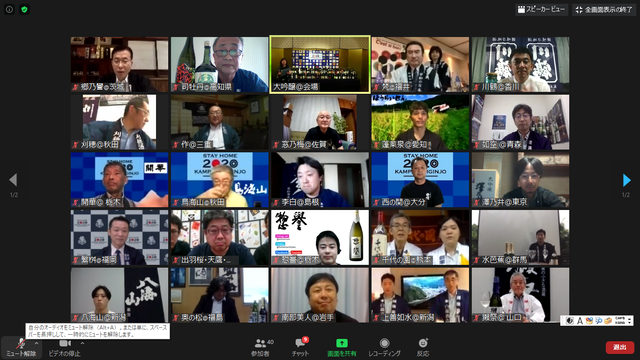Select 梵@福井 video tile
640x360 pixels.
[420, 64]
